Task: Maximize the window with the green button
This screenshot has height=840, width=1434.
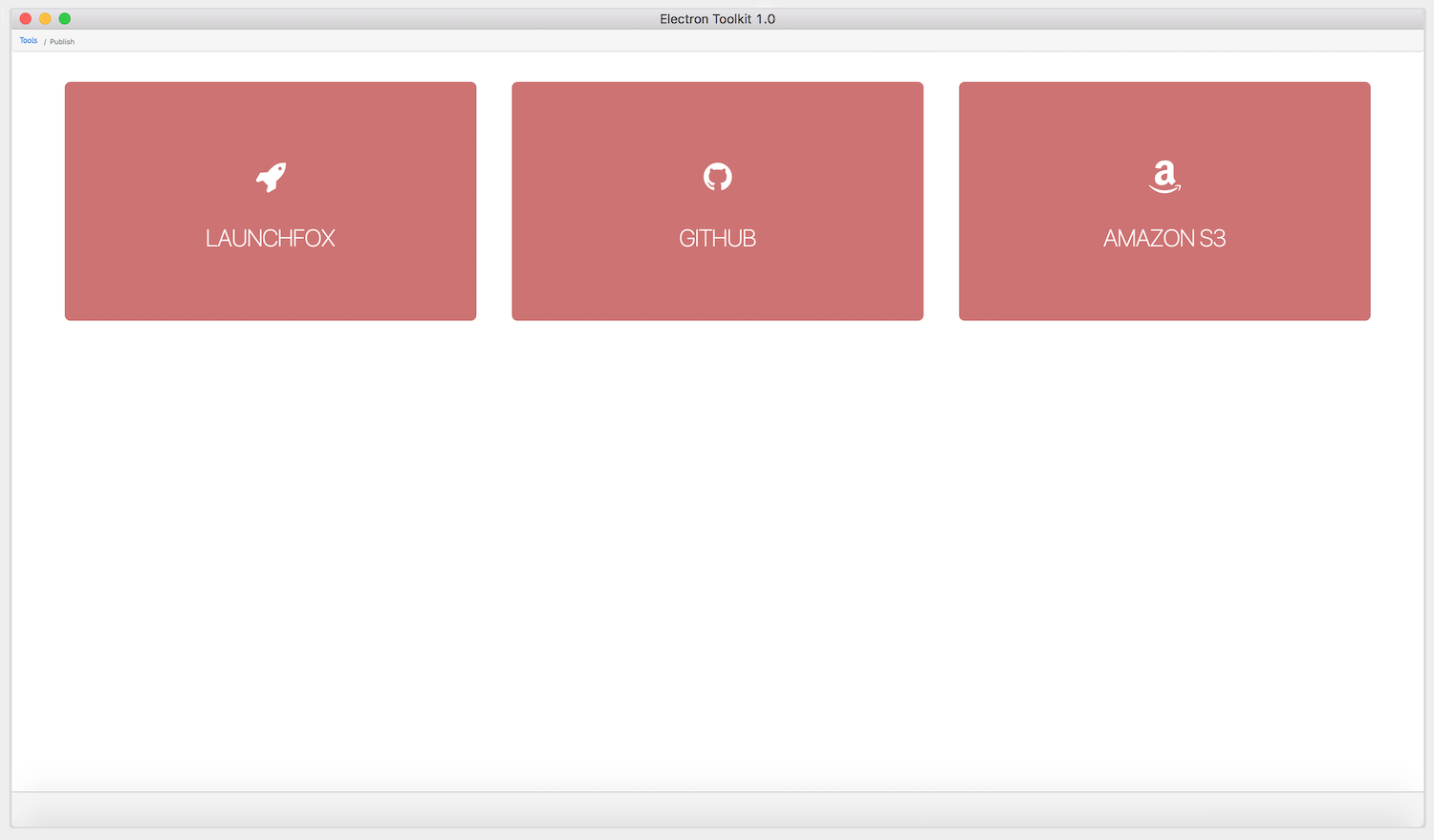Action: [65, 18]
